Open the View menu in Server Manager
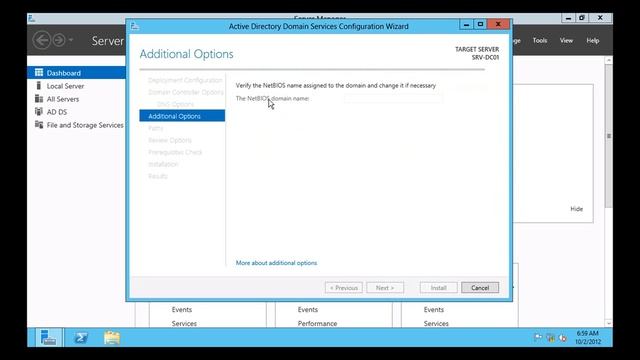This screenshot has height=360, width=640. point(566,40)
